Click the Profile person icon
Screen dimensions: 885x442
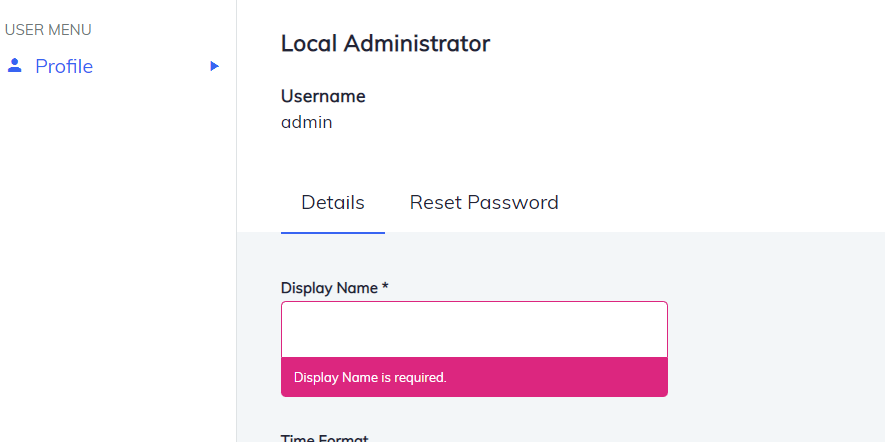(14, 66)
